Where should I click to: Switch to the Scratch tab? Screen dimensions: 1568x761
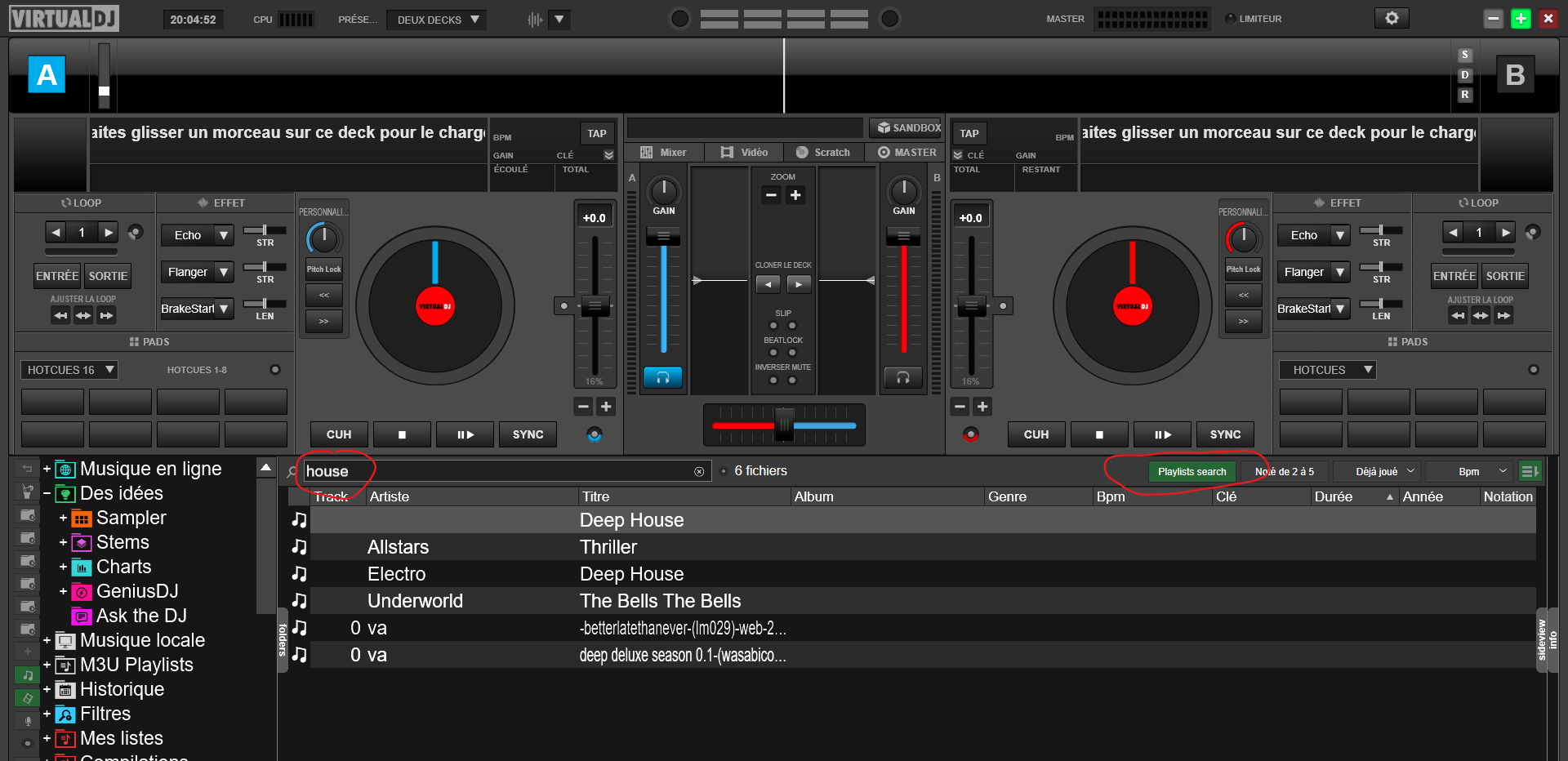pyautogui.click(x=823, y=153)
